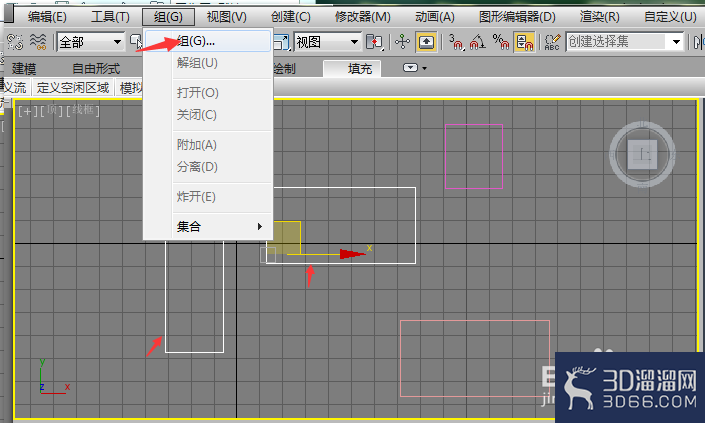Open the 图形编辑器(D) menu

[517, 17]
